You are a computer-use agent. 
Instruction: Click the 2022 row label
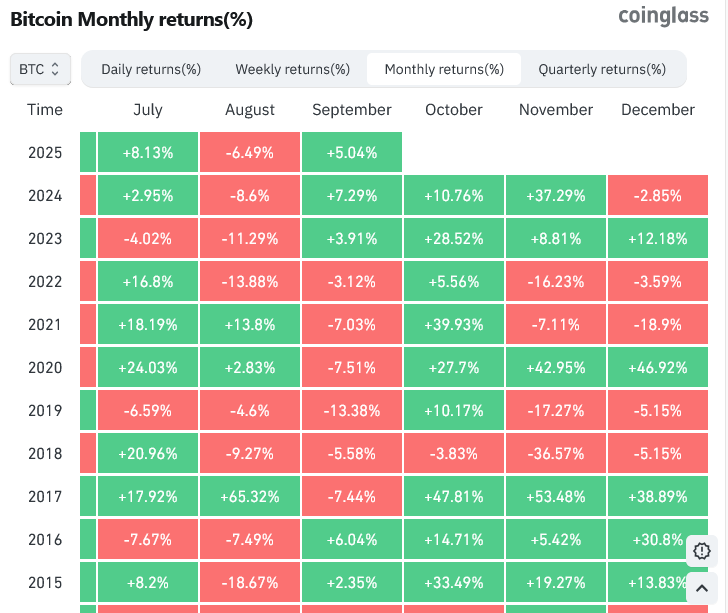pos(45,281)
